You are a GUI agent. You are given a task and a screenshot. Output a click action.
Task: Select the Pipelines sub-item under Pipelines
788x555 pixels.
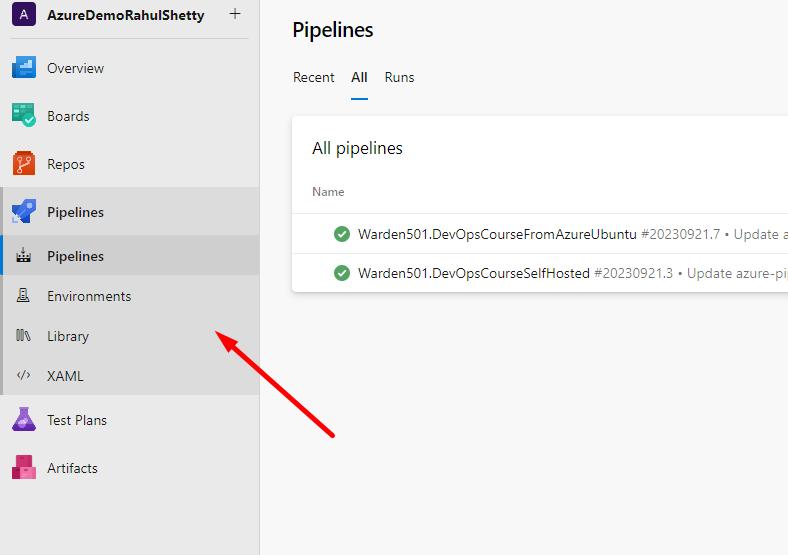tap(131, 255)
